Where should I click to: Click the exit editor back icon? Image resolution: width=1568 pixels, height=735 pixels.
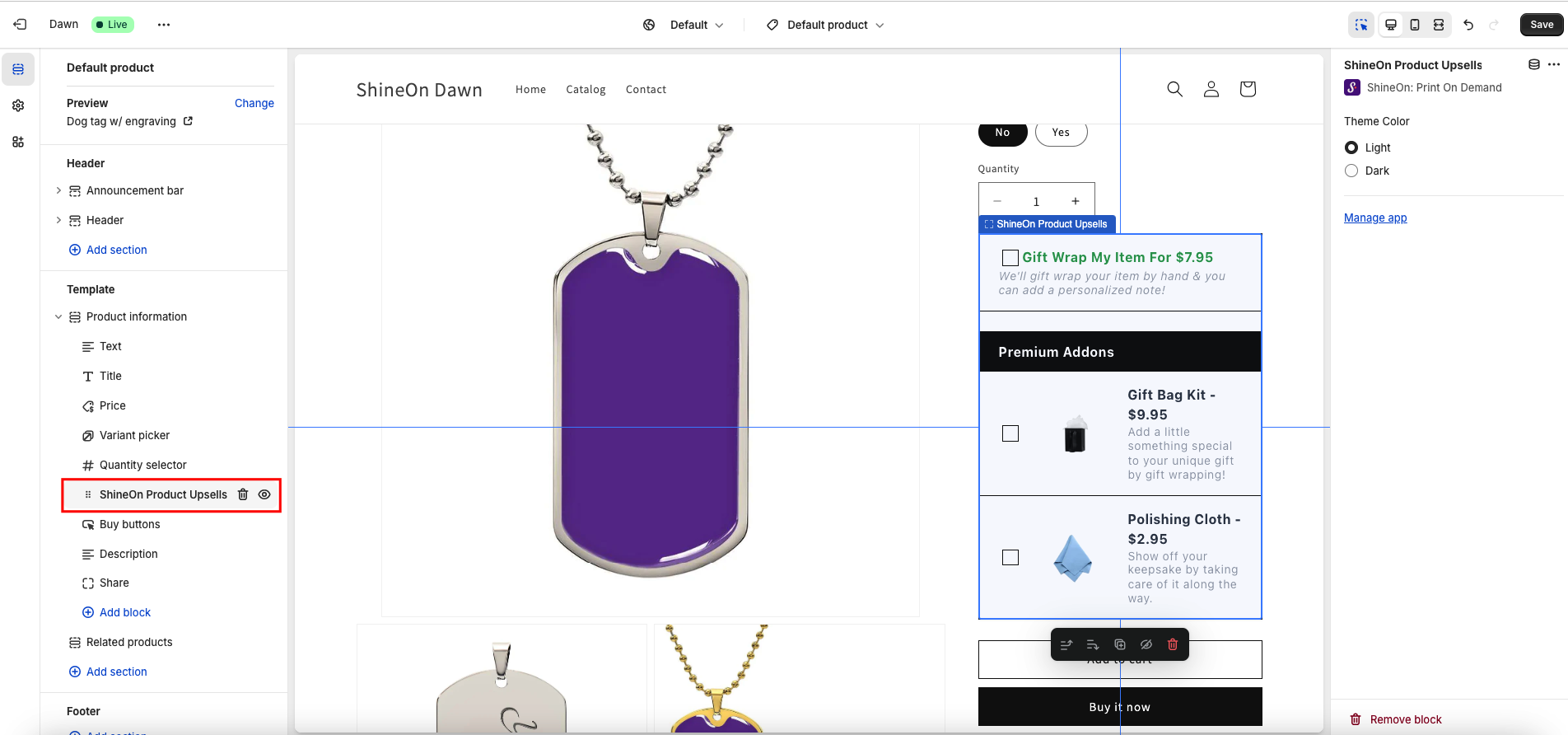pyautogui.click(x=20, y=25)
